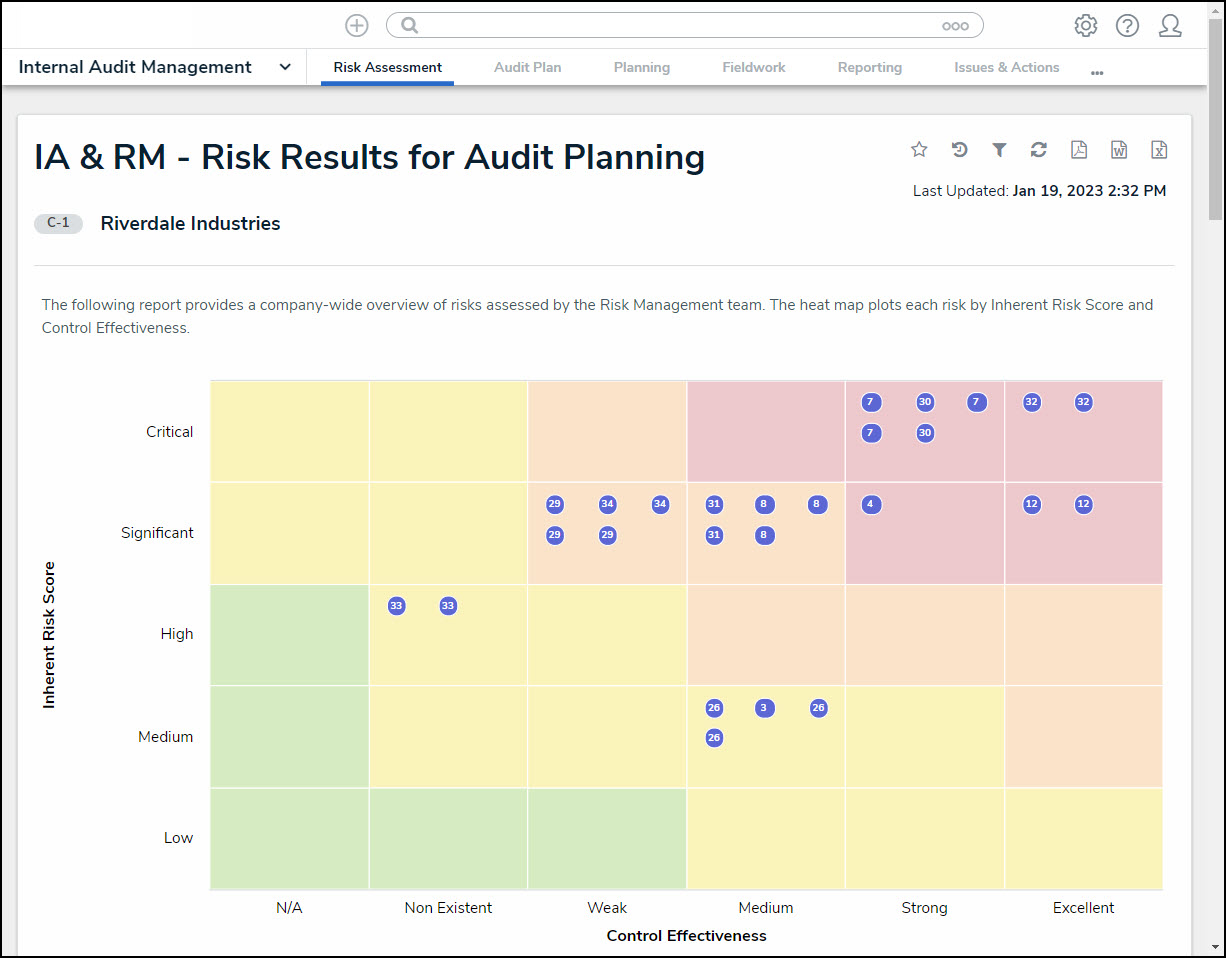Open the admin settings gear

coord(1085,26)
